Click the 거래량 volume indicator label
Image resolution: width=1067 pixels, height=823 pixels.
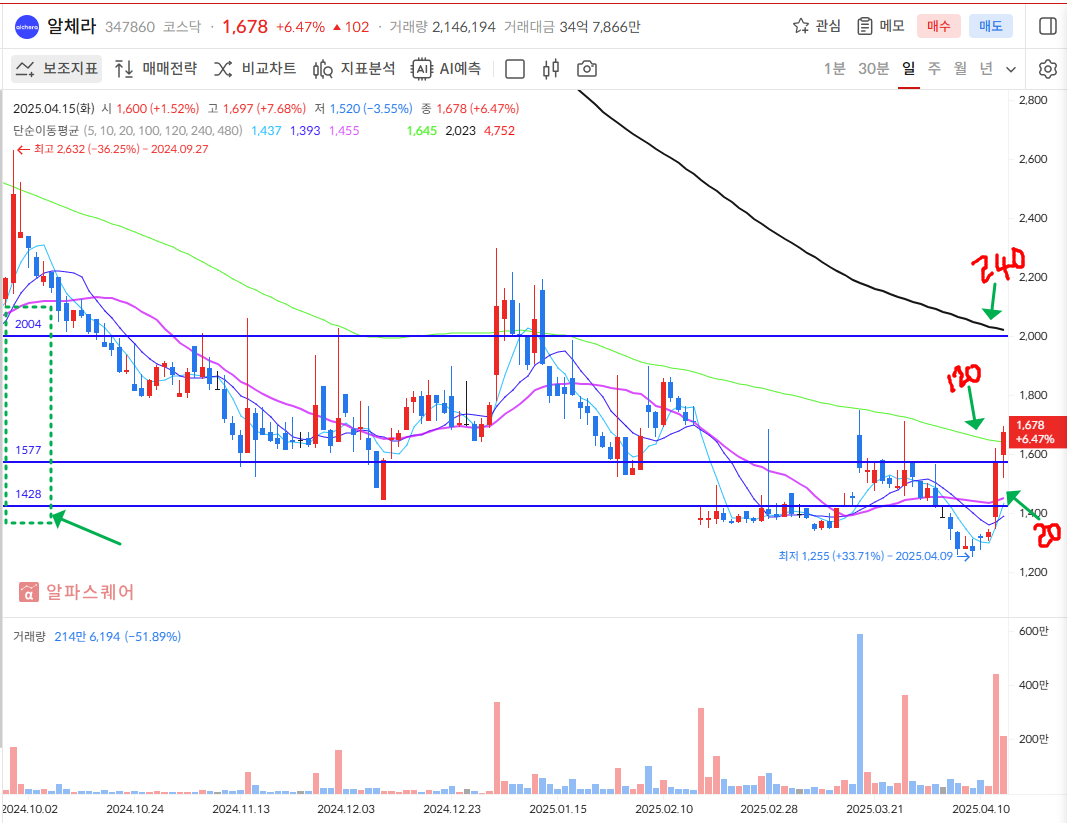click(x=29, y=636)
